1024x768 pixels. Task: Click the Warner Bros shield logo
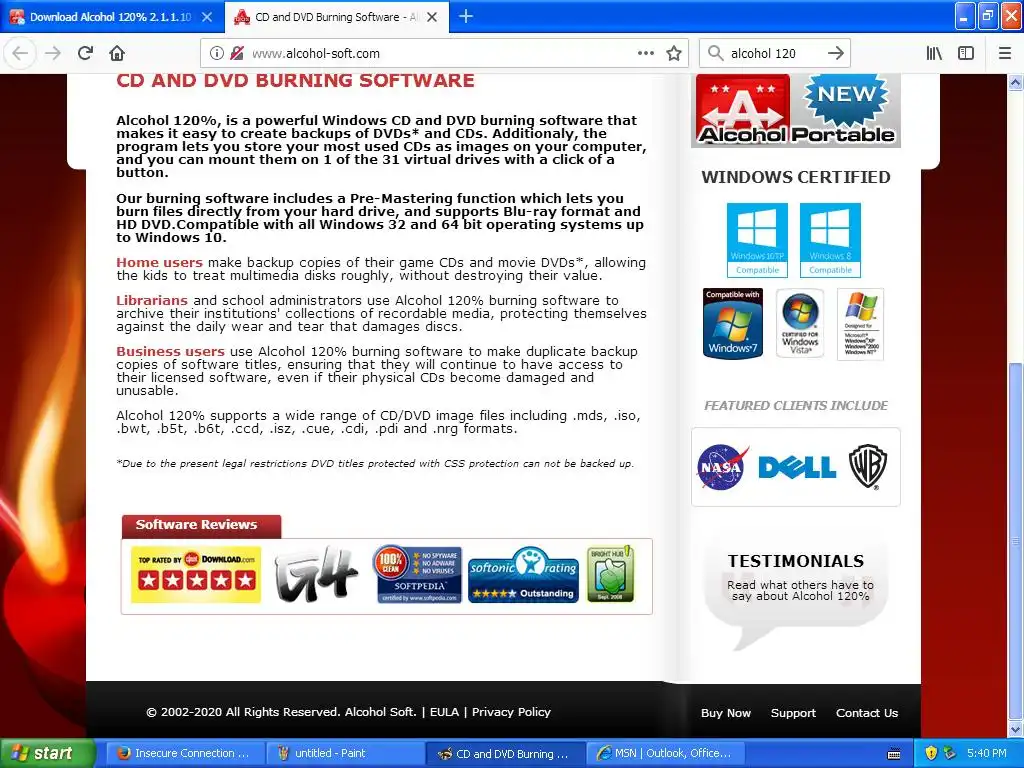click(x=868, y=466)
